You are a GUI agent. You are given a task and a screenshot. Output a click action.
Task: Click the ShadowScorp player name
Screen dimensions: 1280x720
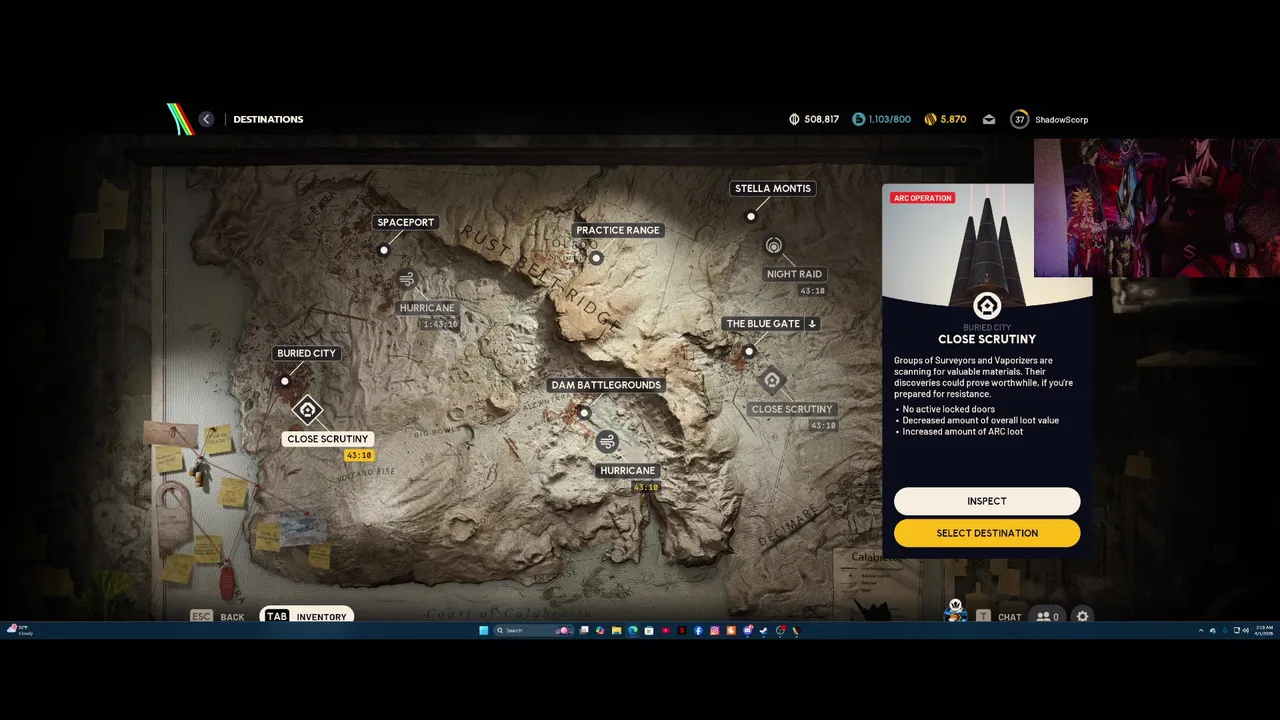1061,120
